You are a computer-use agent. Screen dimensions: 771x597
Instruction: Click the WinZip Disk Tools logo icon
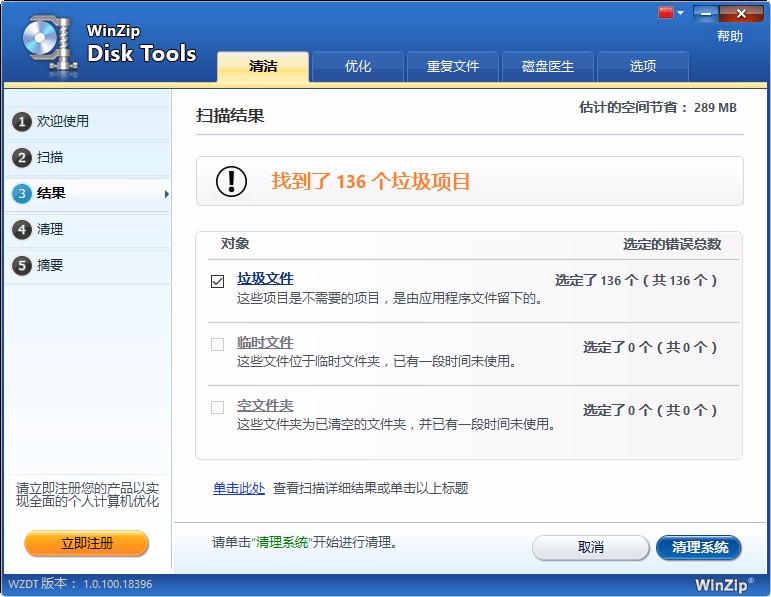pos(50,45)
